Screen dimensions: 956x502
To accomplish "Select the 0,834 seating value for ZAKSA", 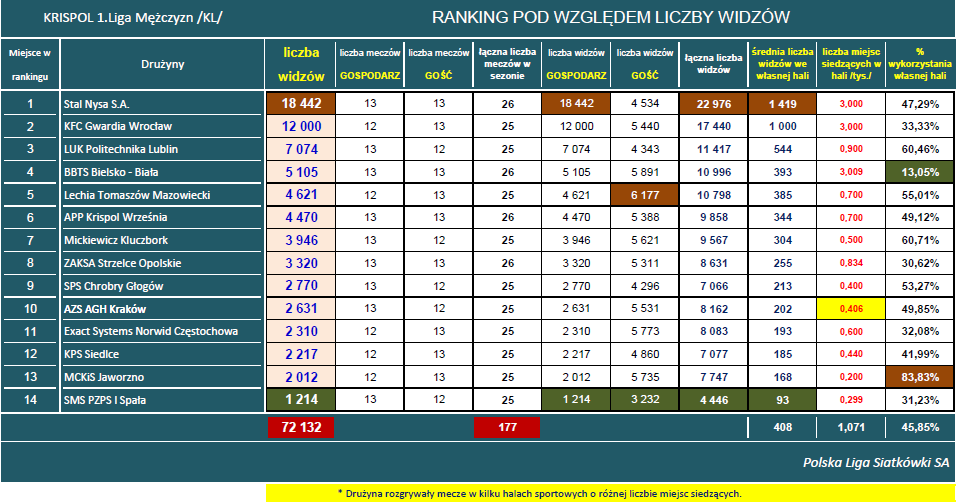I will pos(851,263).
